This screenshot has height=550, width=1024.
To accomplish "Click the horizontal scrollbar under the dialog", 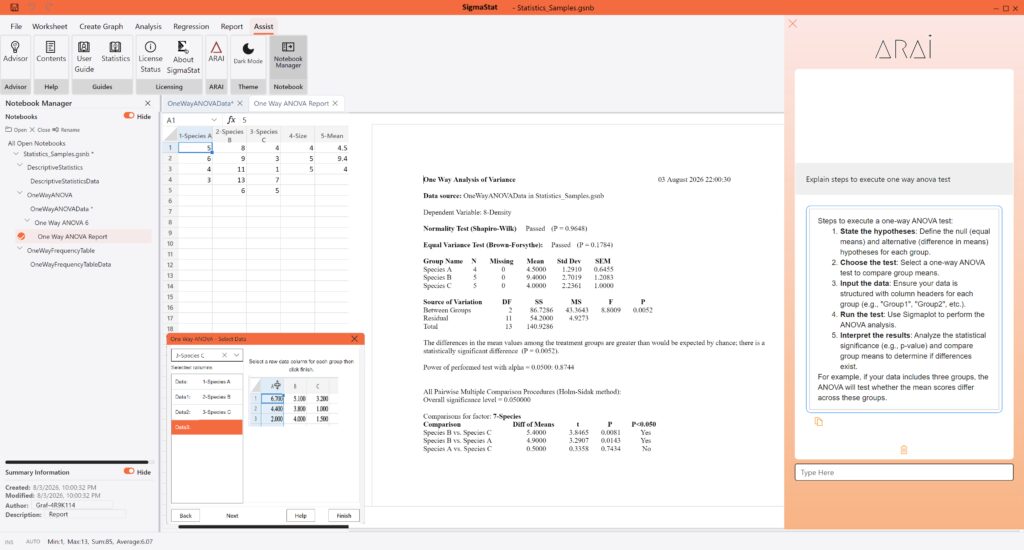I will click(263, 526).
